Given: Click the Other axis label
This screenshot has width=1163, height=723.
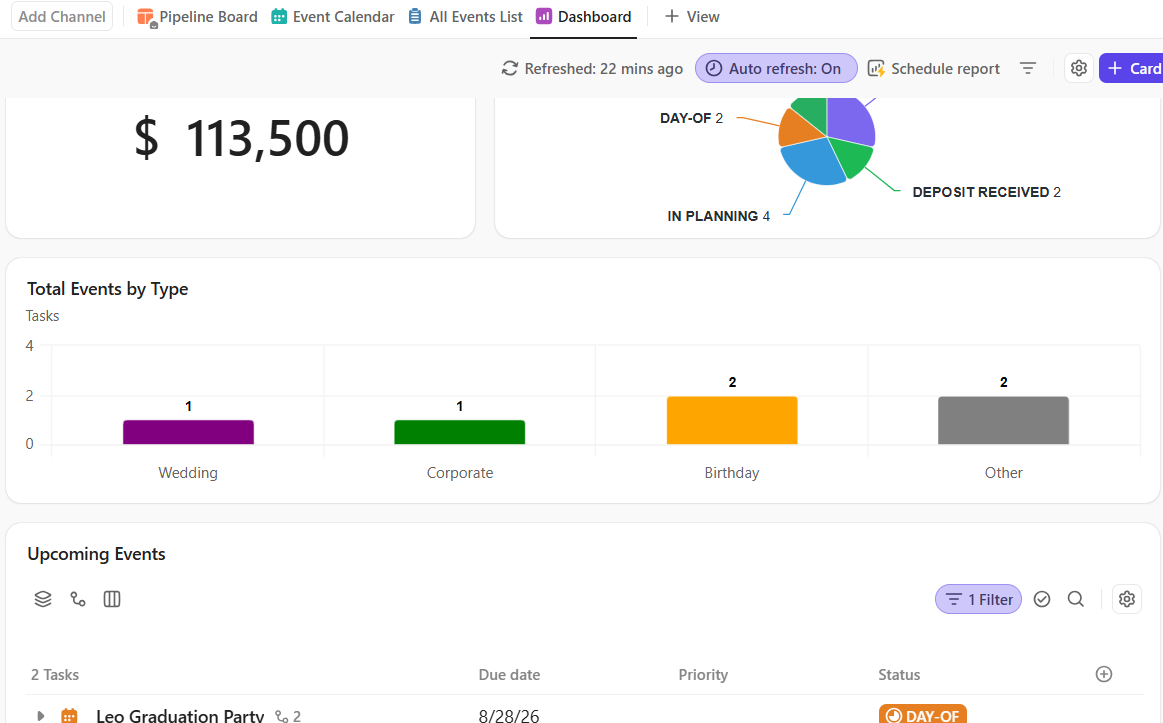Looking at the screenshot, I should coord(1004,472).
